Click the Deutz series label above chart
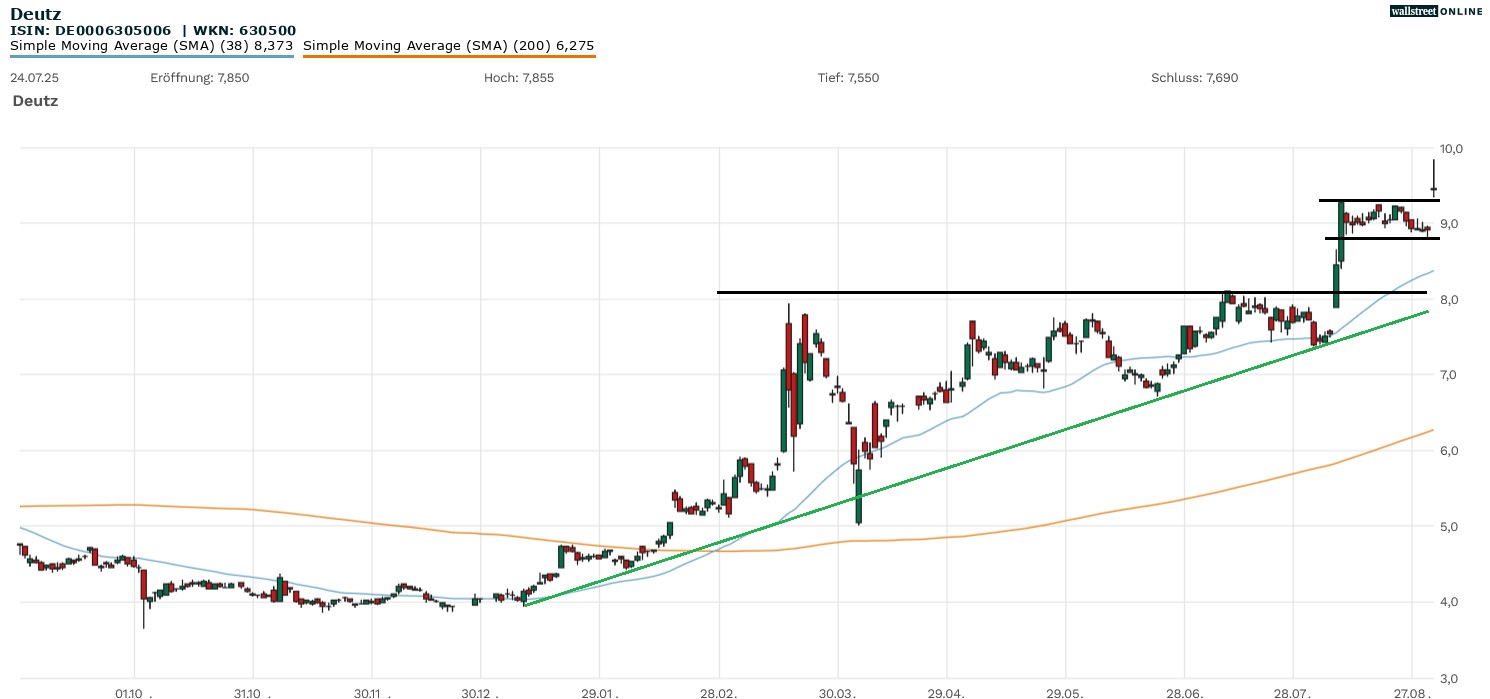Screen dimensions: 1490x699 pyautogui.click(x=35, y=101)
